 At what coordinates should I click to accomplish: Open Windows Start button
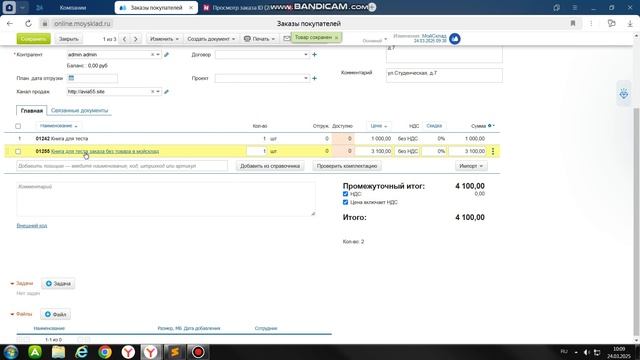pyautogui.click(x=11, y=352)
